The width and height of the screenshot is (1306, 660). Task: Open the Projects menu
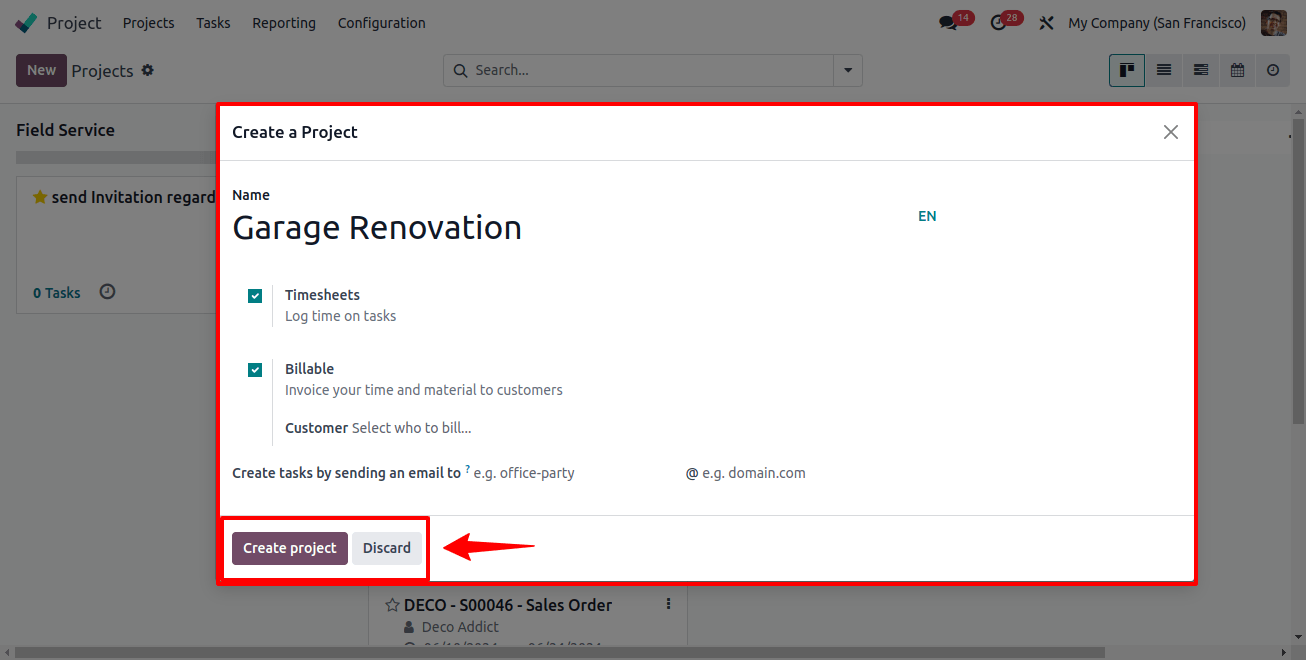point(148,23)
